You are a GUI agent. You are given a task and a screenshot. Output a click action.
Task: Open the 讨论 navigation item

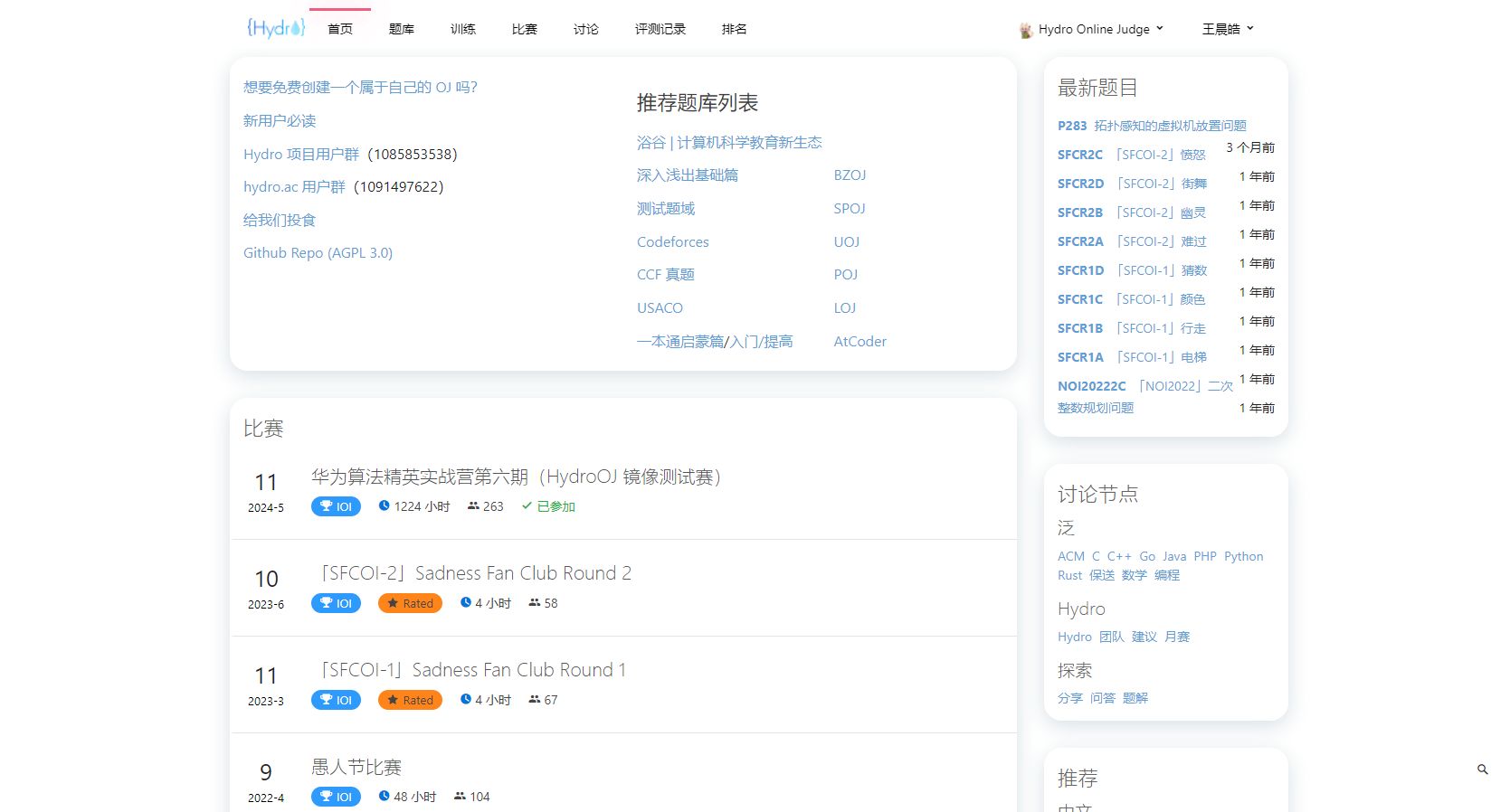586,29
